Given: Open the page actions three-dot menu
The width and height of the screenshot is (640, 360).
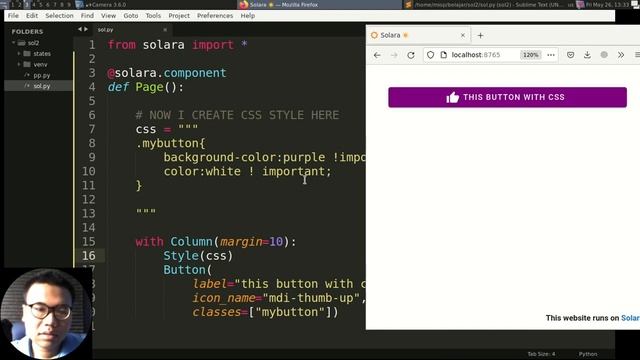Looking at the screenshot, I should tap(551, 55).
